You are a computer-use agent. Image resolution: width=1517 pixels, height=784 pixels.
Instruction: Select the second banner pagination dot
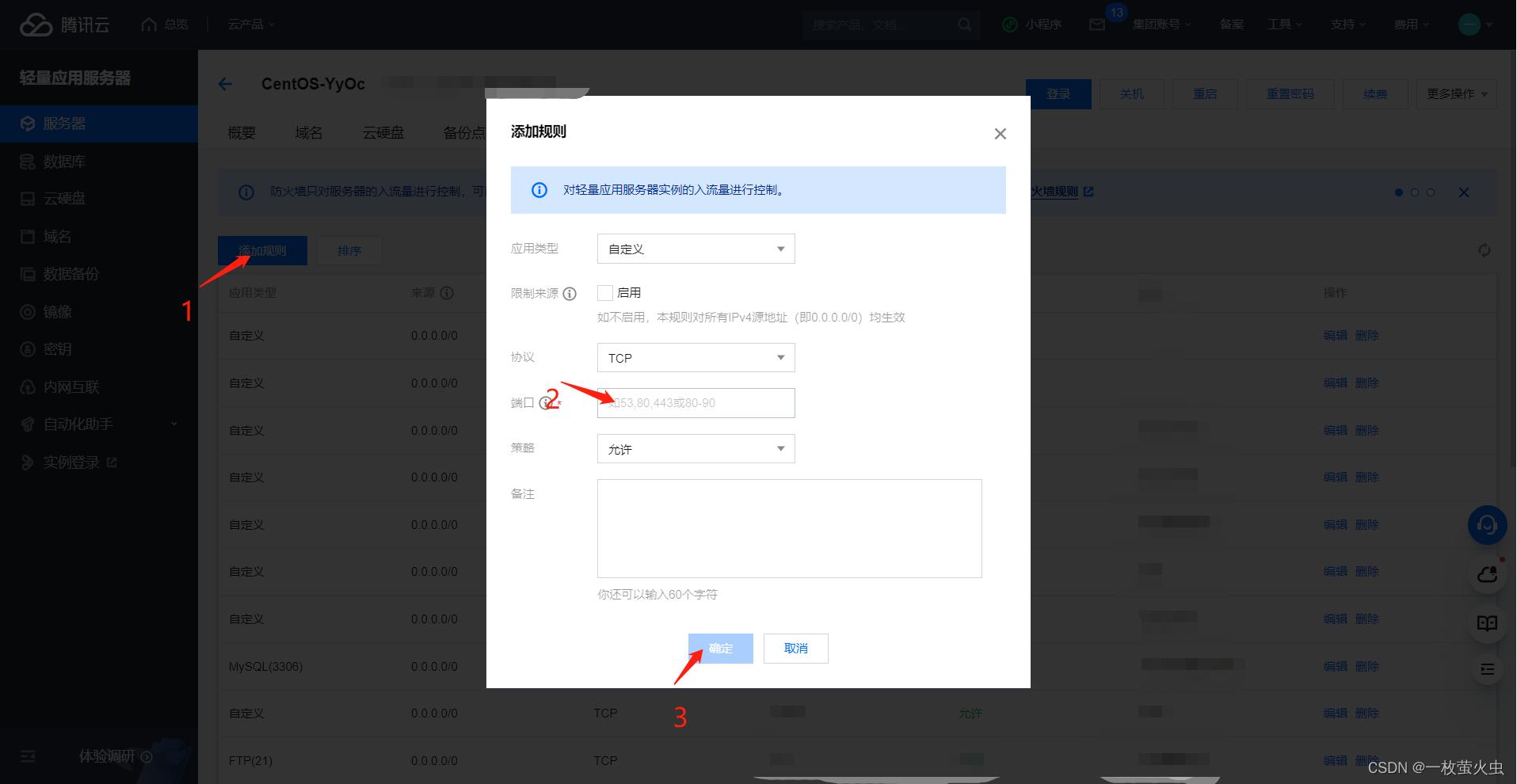point(1415,192)
